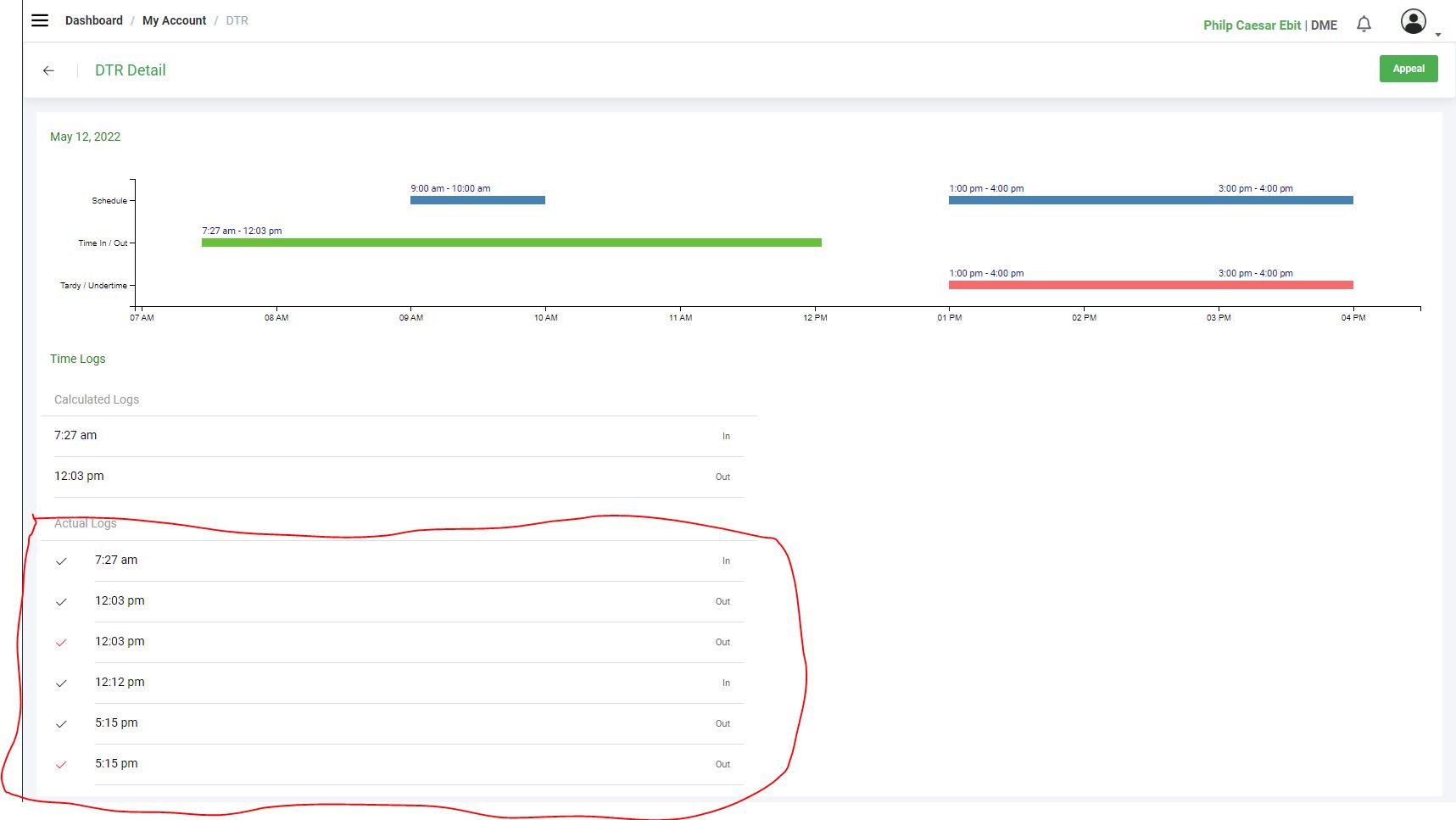
Task: Click the black checkmark beside 12:03 pm
Action: pos(61,602)
